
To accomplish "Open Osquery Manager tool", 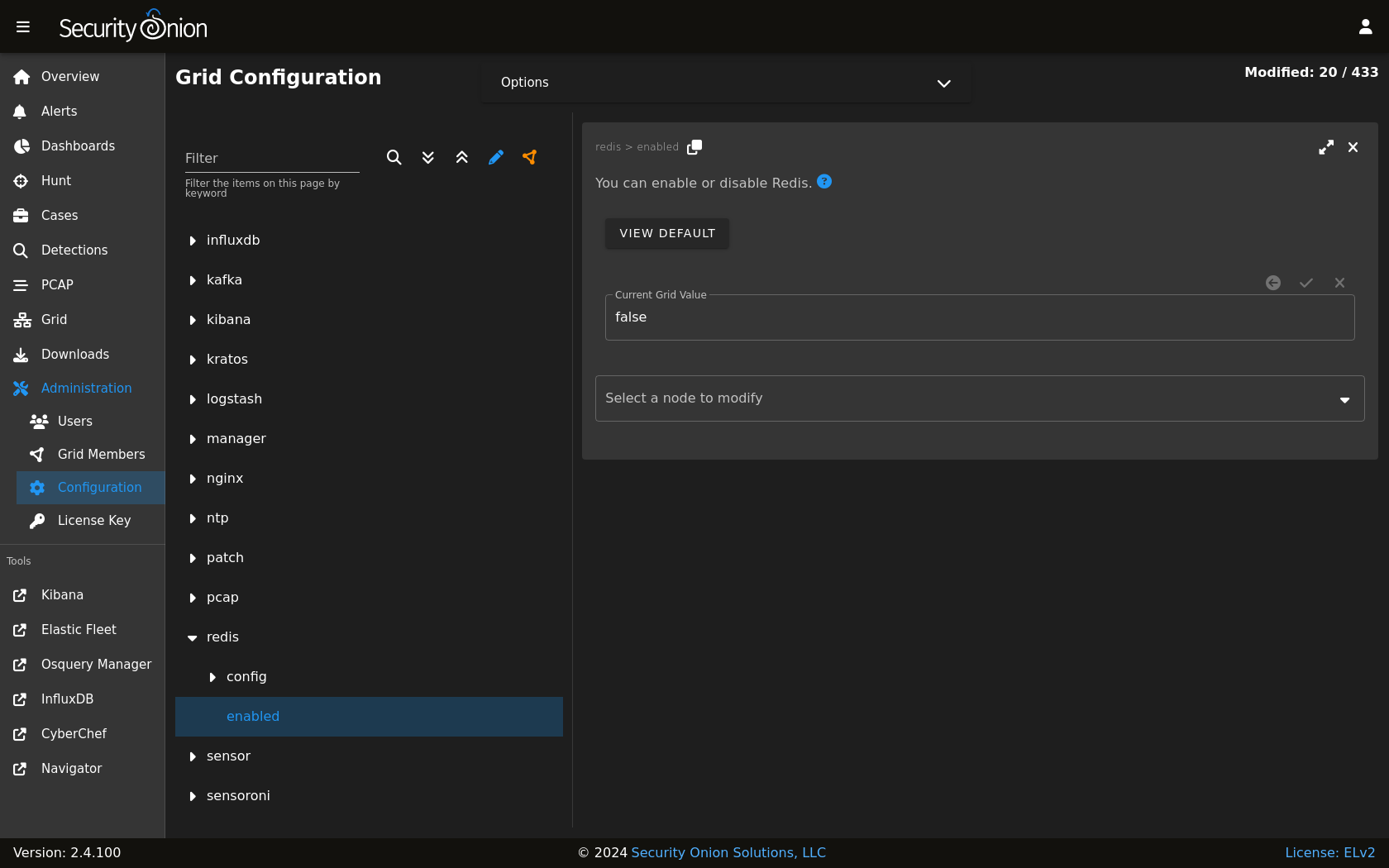I will 83,665.
